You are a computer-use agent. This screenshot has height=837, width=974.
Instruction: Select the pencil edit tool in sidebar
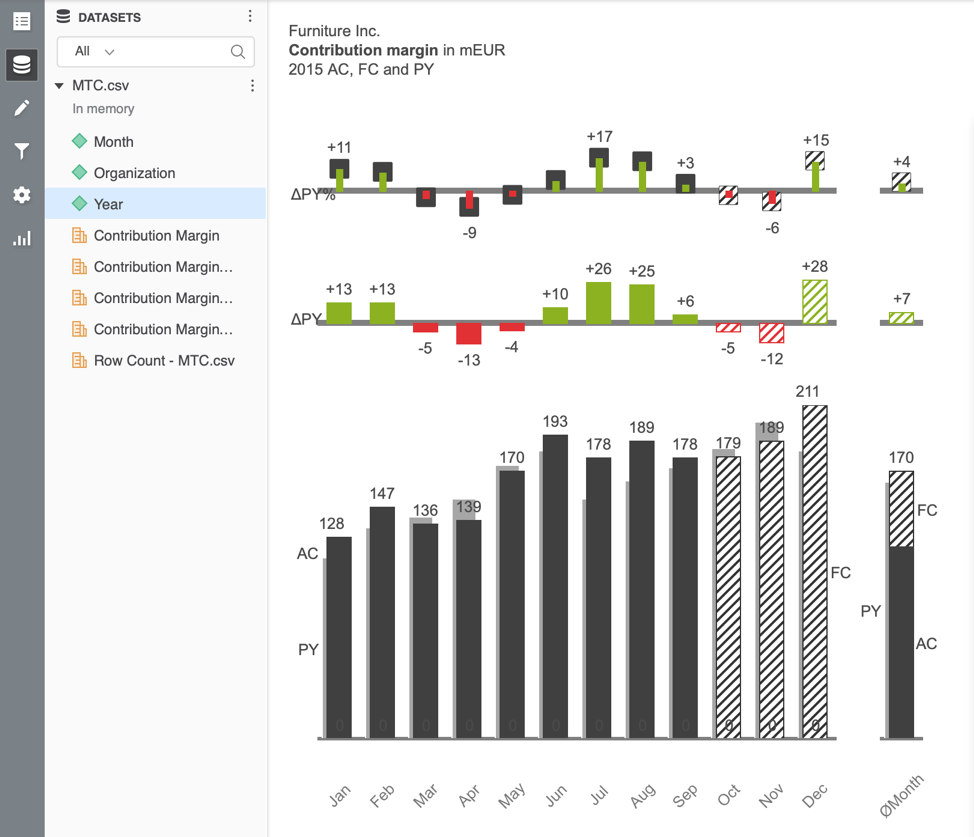point(21,107)
